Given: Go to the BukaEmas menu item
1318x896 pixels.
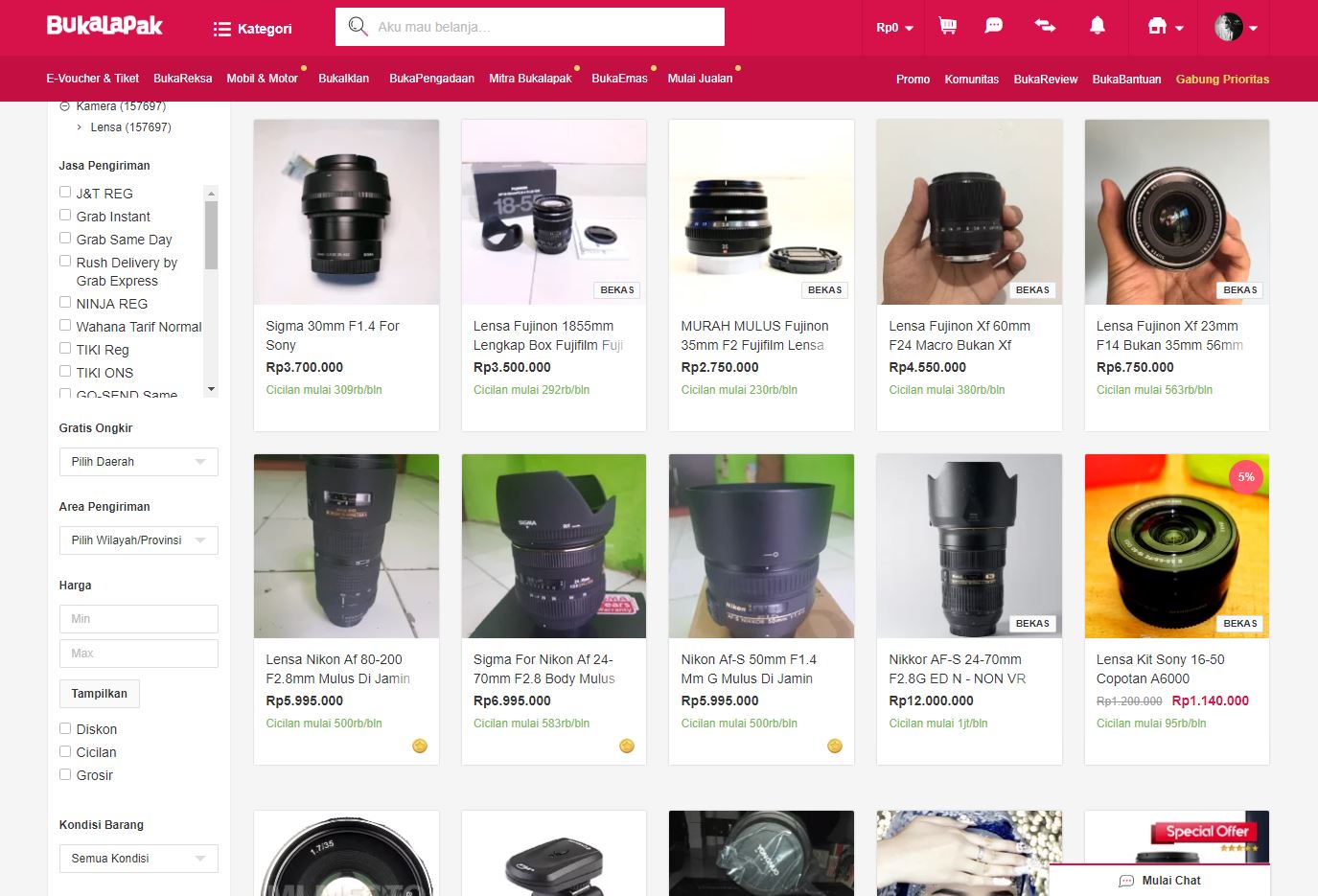Looking at the screenshot, I should click(618, 79).
